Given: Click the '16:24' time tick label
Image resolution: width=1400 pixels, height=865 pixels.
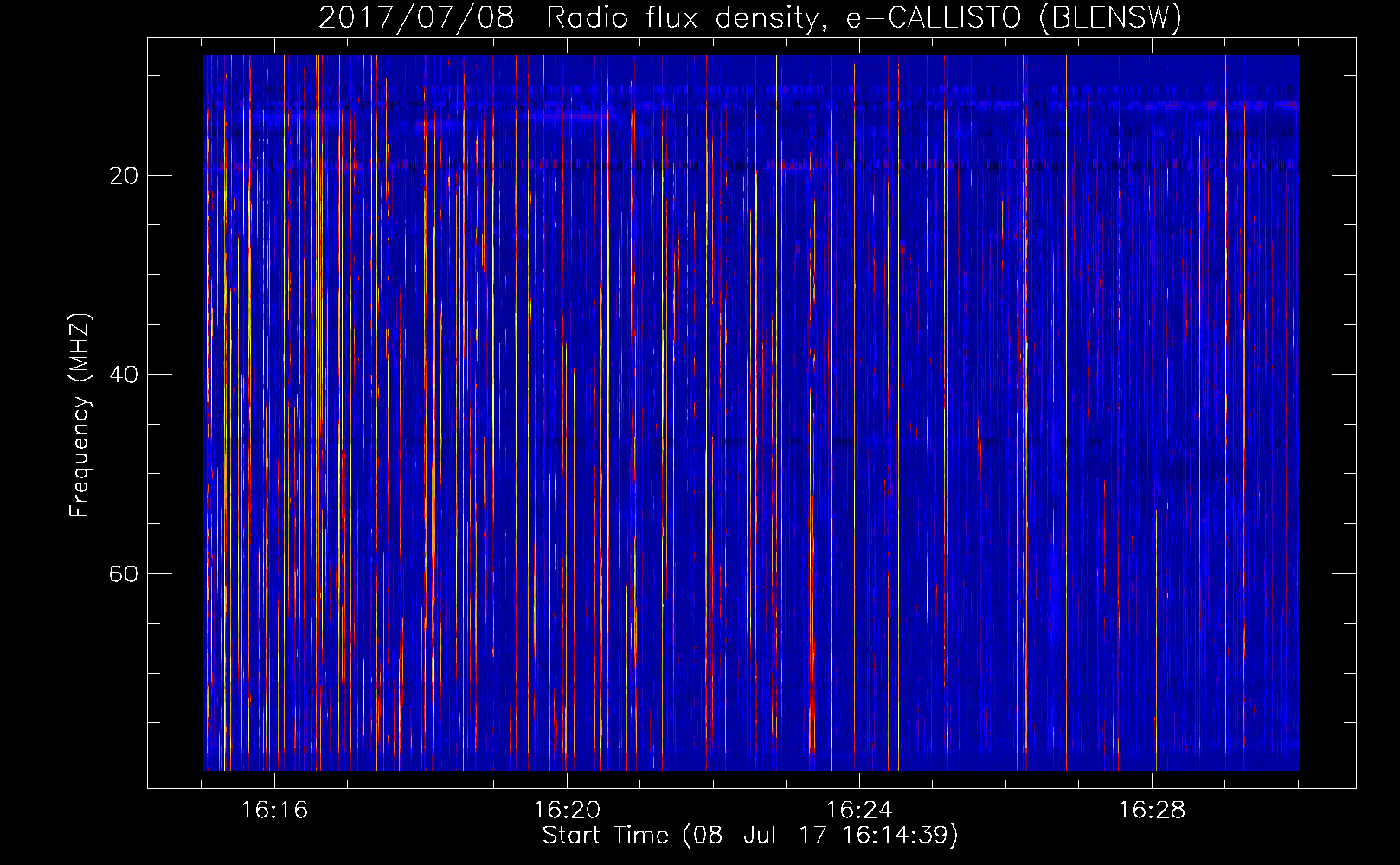Looking at the screenshot, I should pyautogui.click(x=859, y=811).
